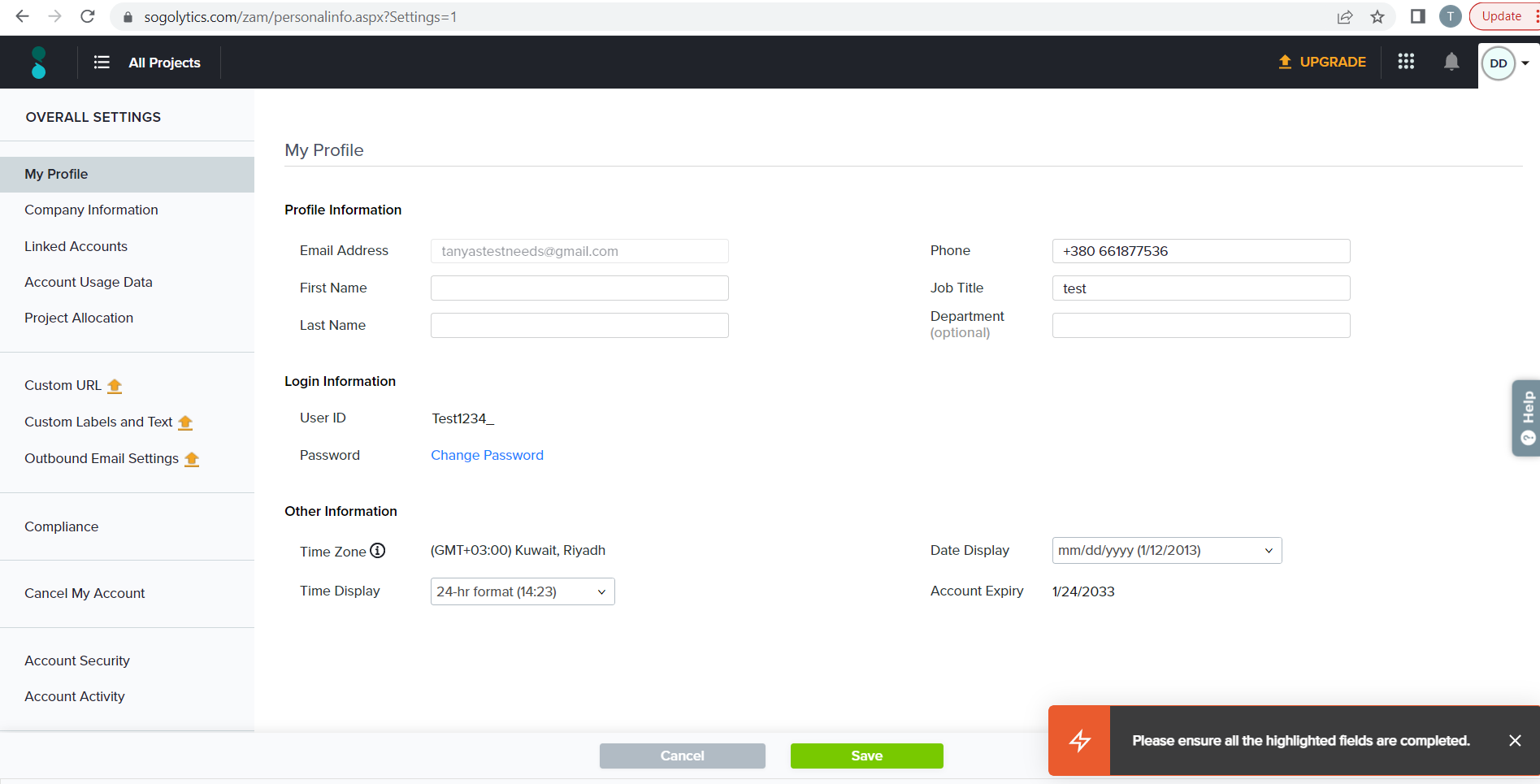Click the share page icon in address bar
This screenshot has width=1540, height=784.
pyautogui.click(x=1345, y=17)
